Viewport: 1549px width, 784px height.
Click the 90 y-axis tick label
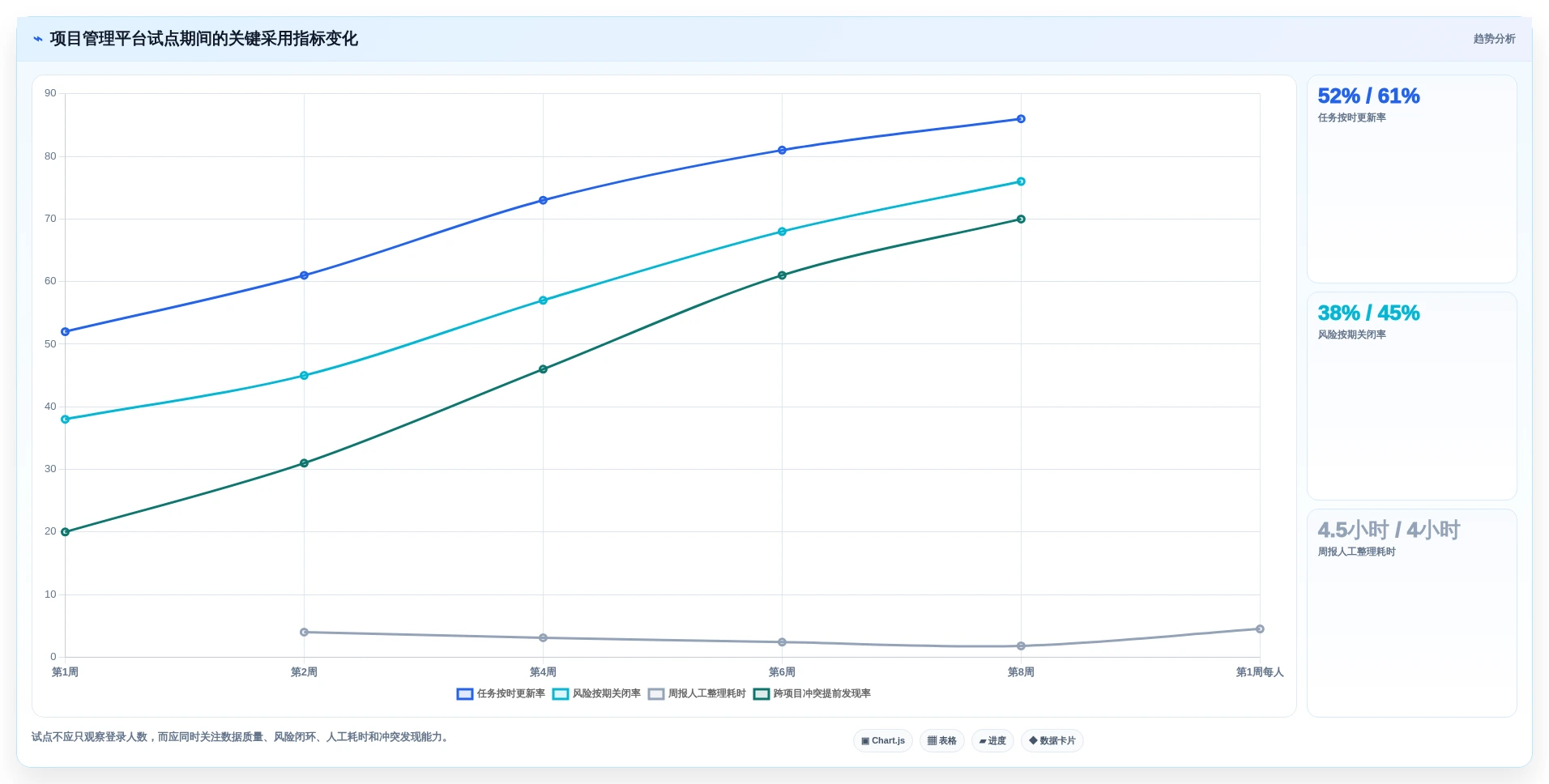pyautogui.click(x=50, y=94)
